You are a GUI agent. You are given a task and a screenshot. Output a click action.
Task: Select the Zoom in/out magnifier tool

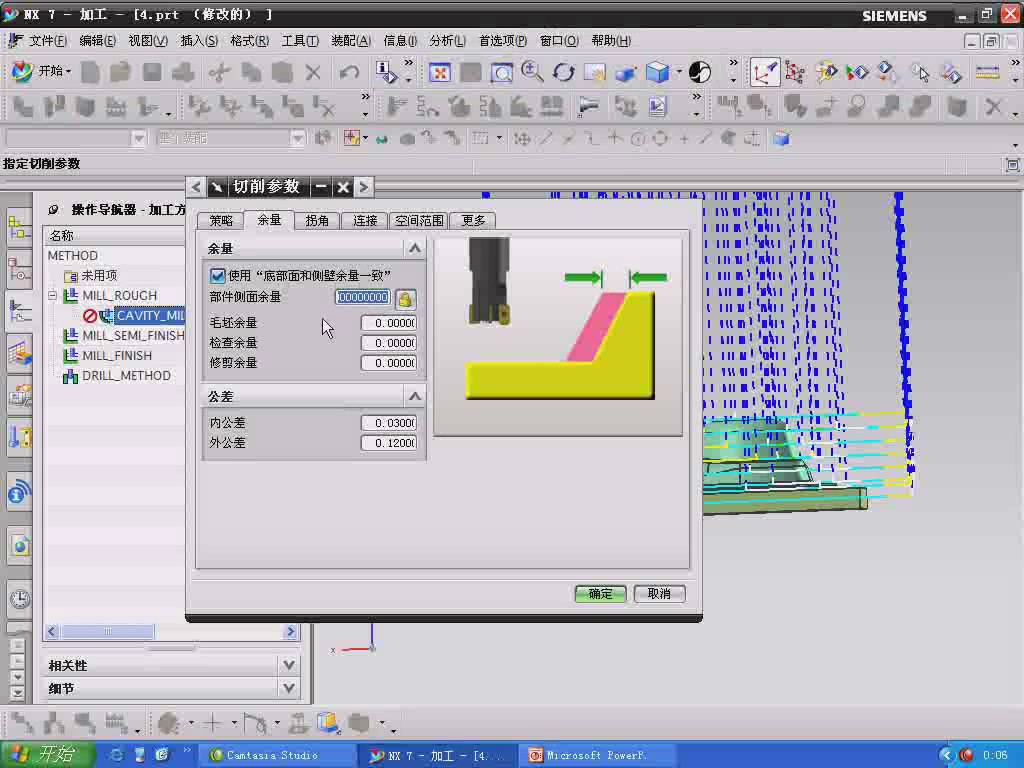coord(532,72)
